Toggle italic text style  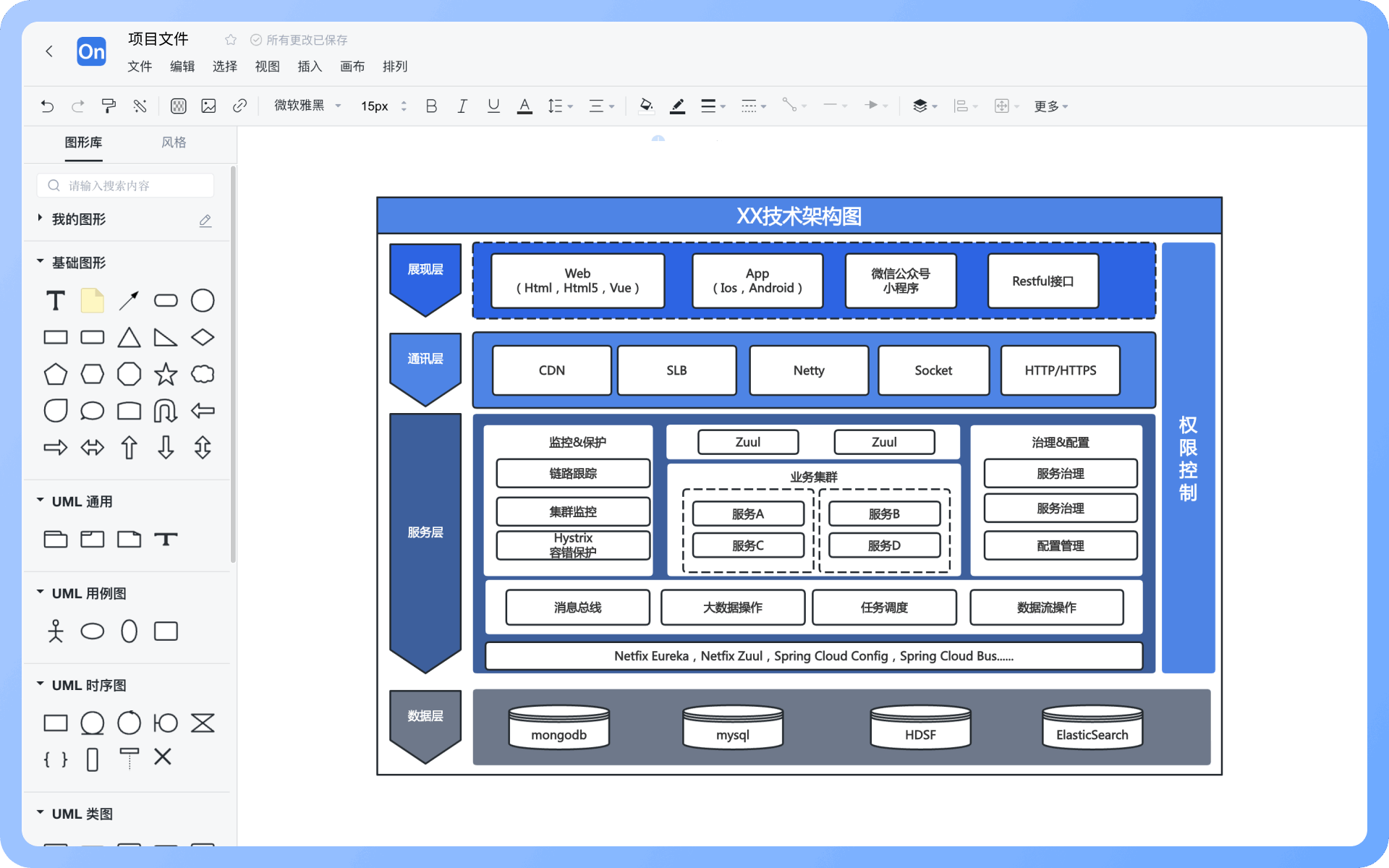pos(462,106)
